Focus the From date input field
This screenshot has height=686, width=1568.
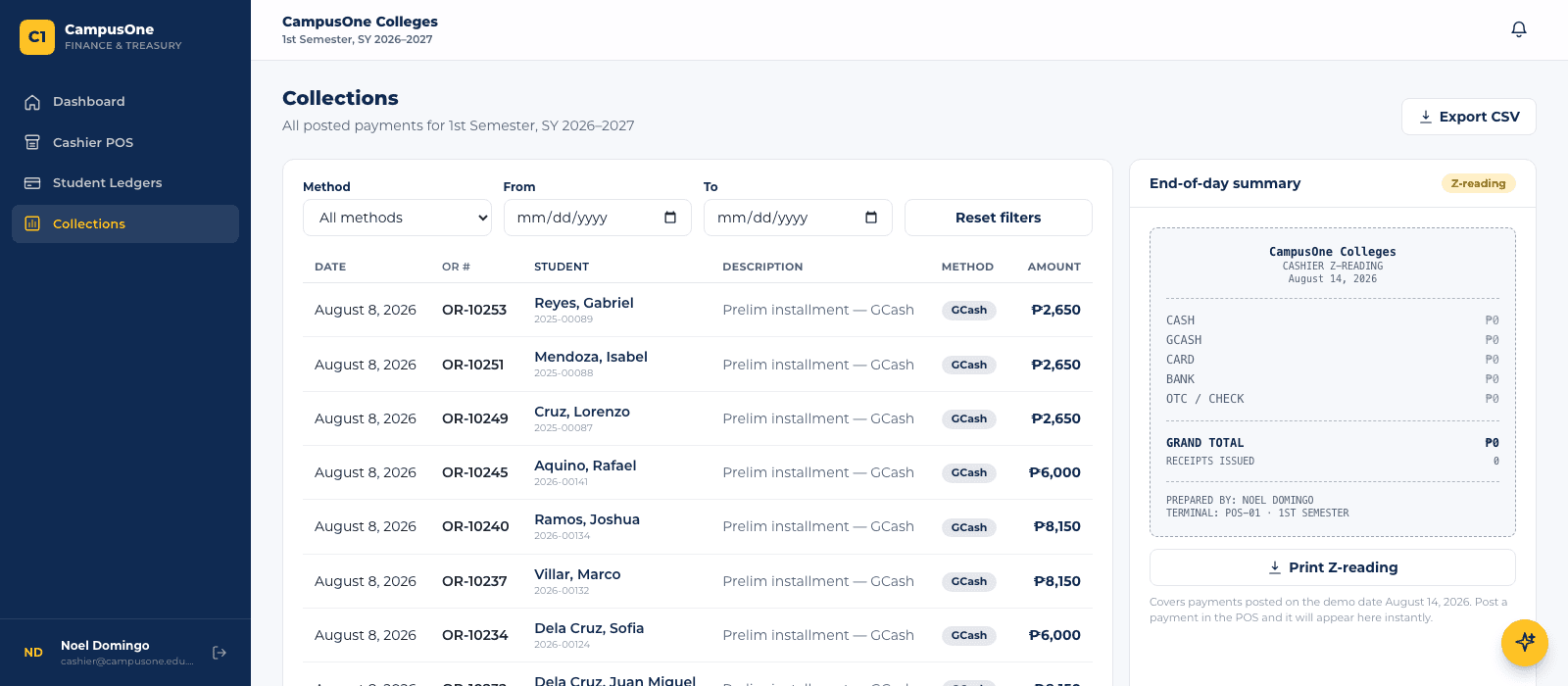click(598, 218)
